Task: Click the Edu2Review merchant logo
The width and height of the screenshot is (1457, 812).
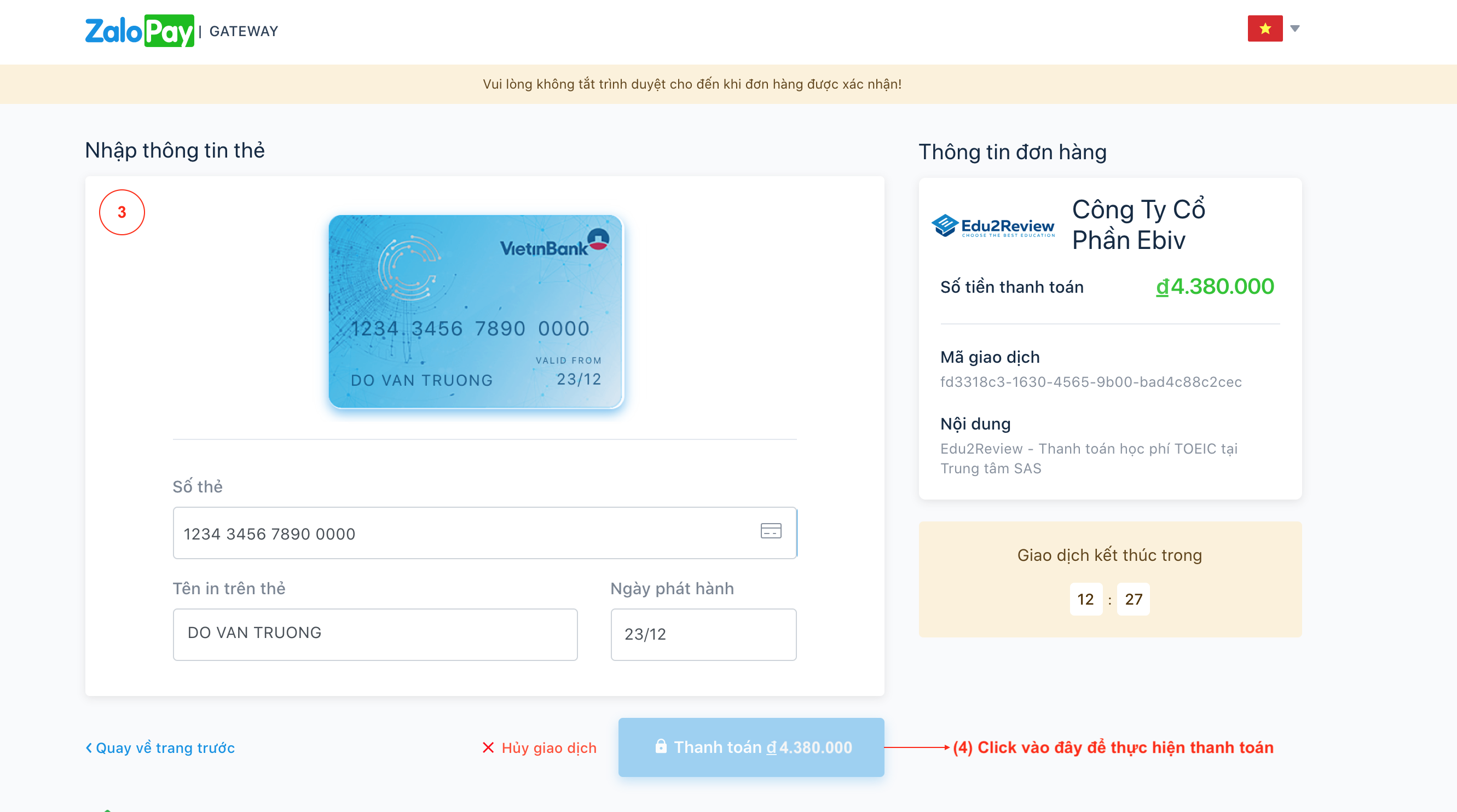Action: [992, 226]
